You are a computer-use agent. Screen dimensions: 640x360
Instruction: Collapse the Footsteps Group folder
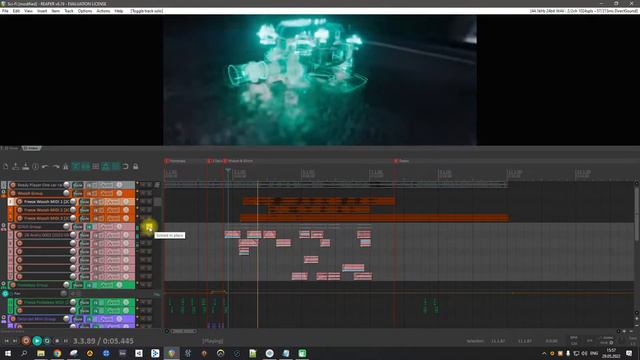click(x=4, y=283)
